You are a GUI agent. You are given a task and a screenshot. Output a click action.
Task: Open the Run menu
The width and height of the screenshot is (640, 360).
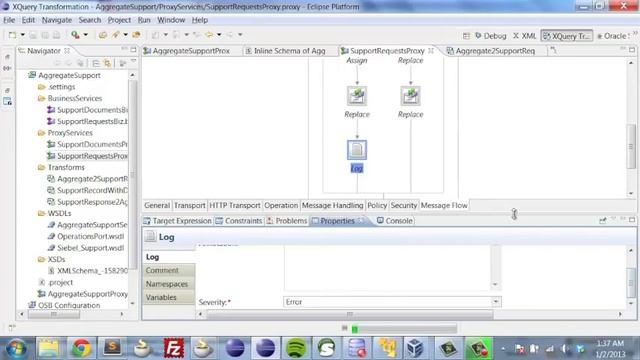pos(144,20)
